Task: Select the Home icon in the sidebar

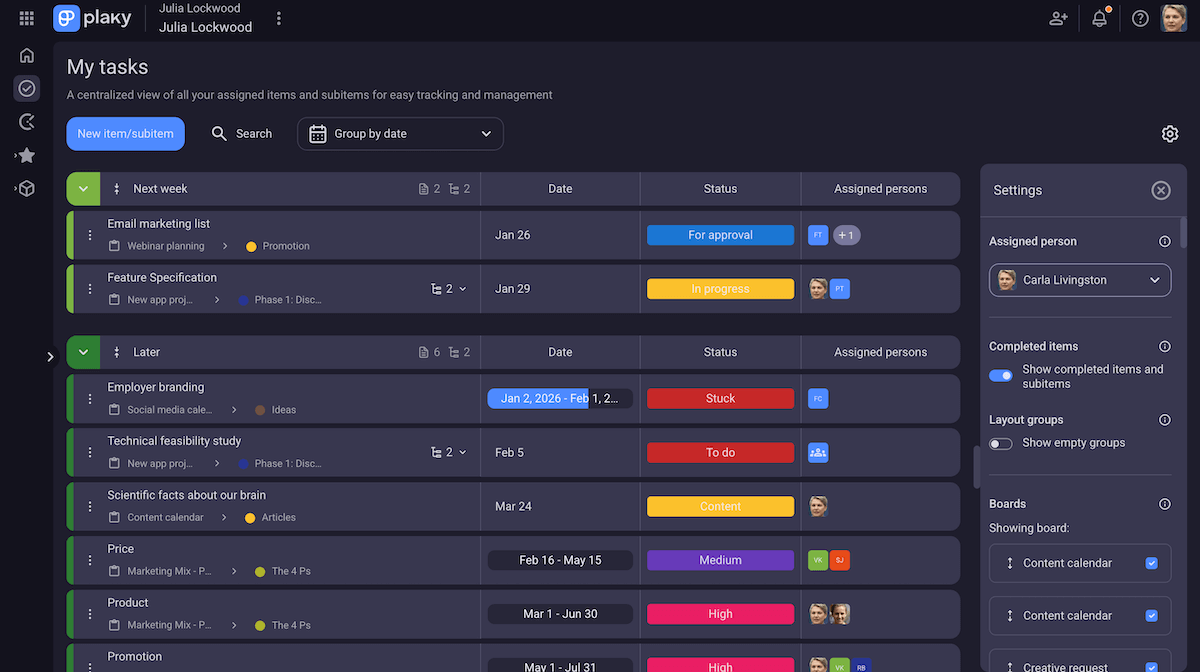Action: 26,55
